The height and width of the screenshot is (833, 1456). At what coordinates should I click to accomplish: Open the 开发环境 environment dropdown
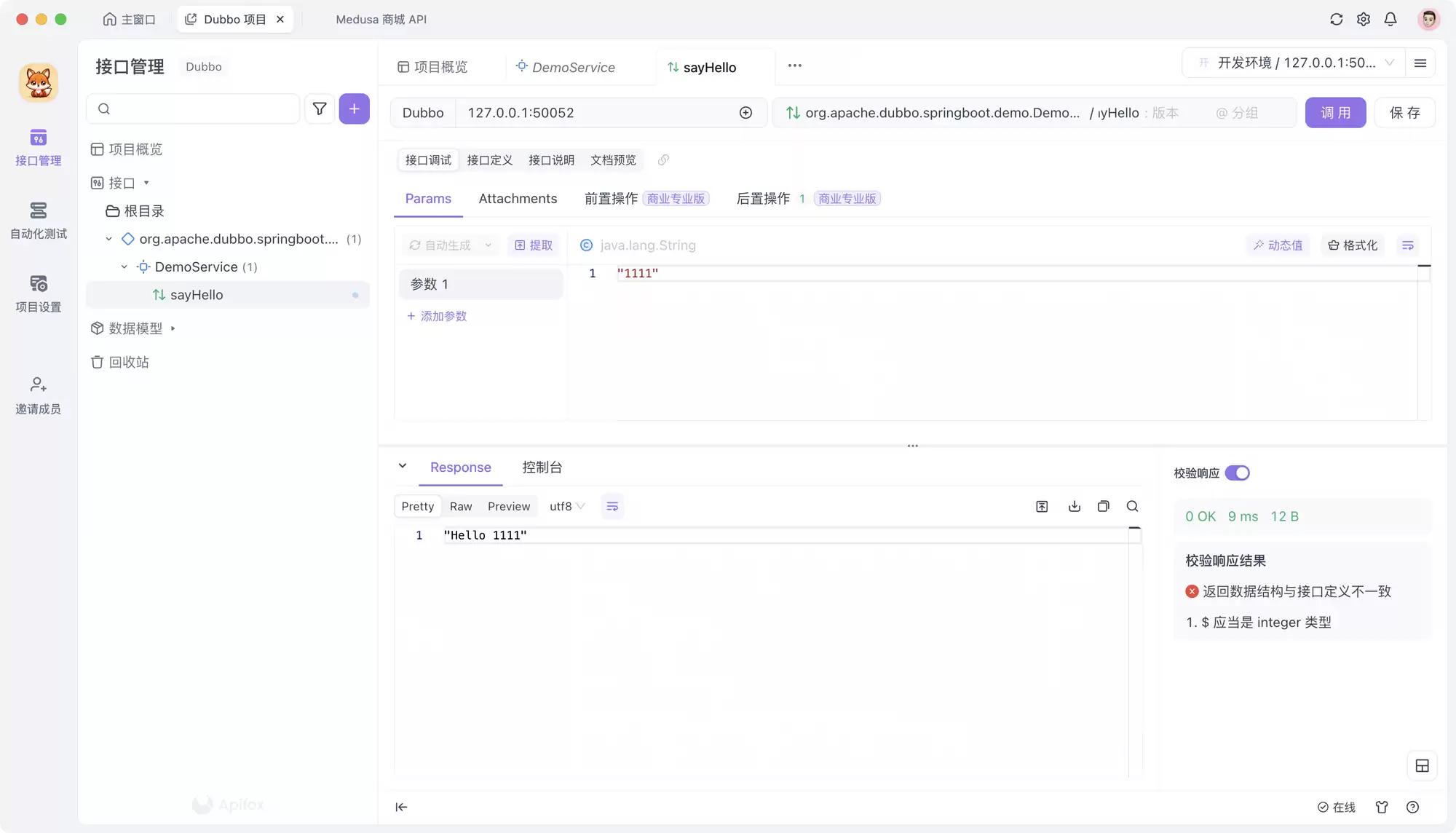(1295, 63)
